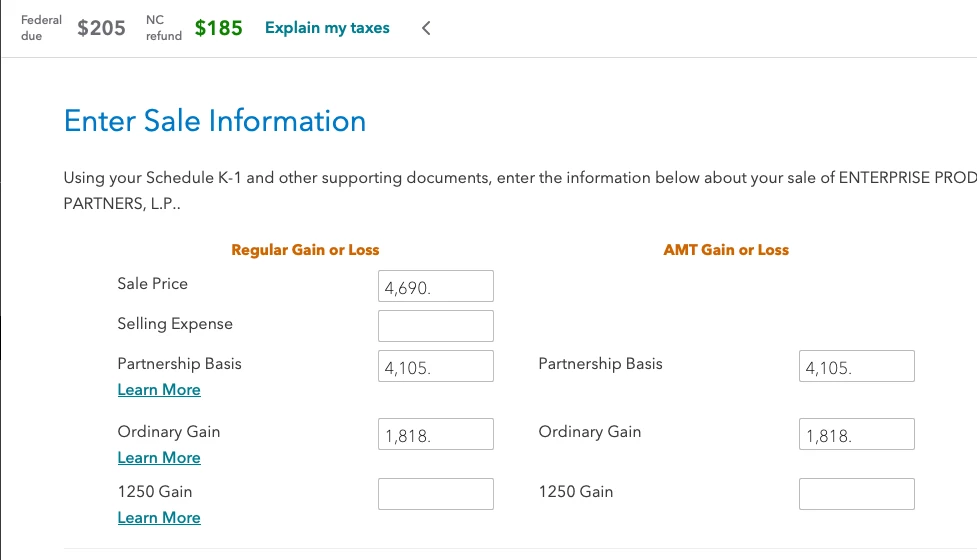This screenshot has width=977, height=560.
Task: Click the AMT 1250 Gain input field
Action: point(857,493)
